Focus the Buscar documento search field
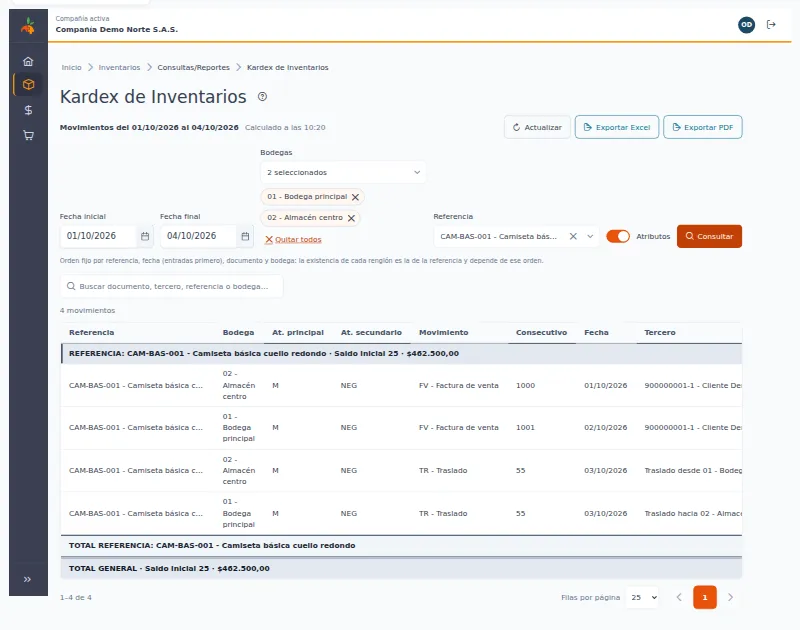Screen dimensions: 800x630 tap(171, 286)
